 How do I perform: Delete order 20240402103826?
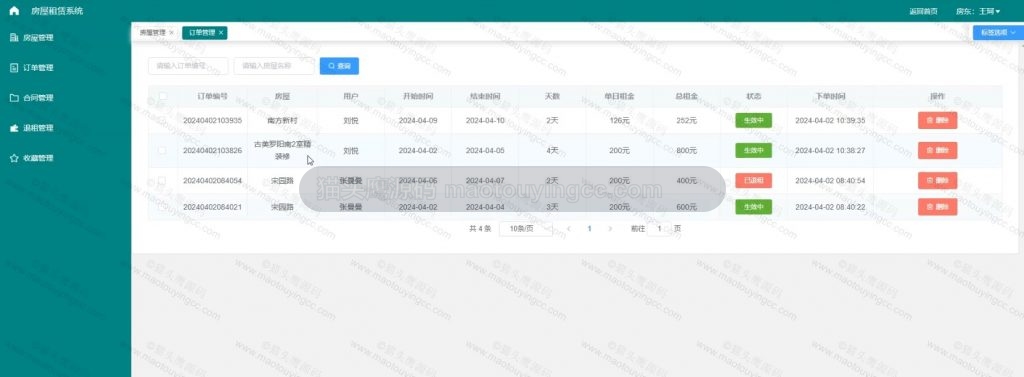(x=937, y=150)
